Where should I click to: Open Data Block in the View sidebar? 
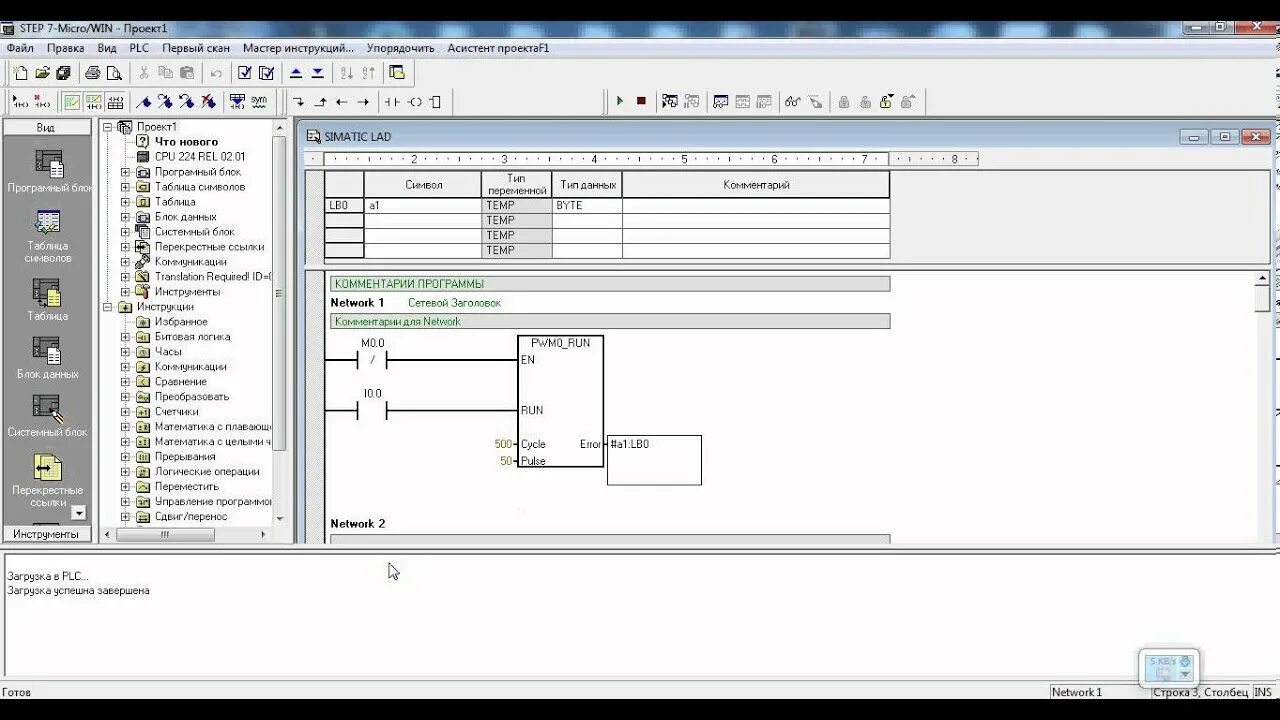pyautogui.click(x=48, y=358)
